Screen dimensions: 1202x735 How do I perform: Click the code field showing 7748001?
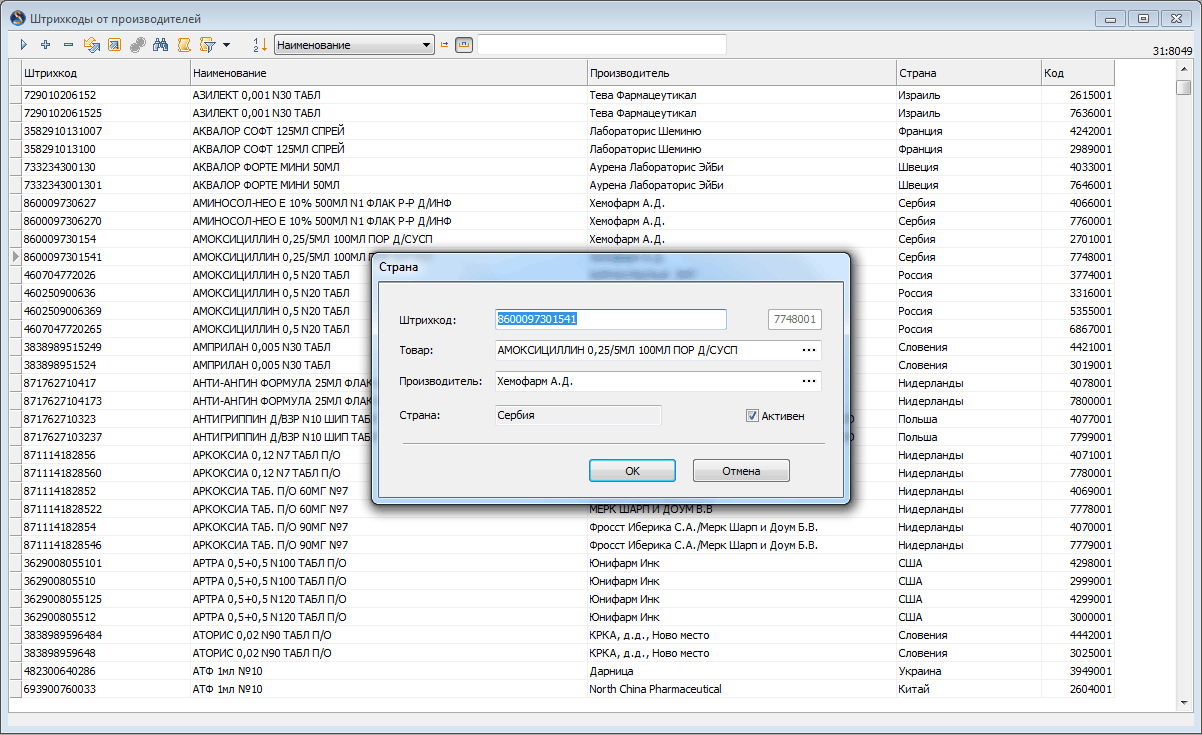pyautogui.click(x=794, y=319)
